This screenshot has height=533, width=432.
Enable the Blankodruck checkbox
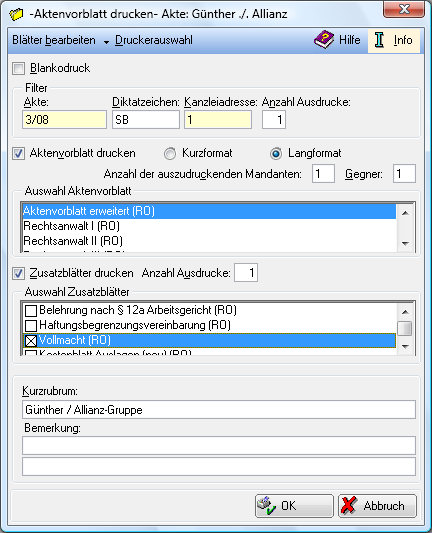tap(18, 68)
